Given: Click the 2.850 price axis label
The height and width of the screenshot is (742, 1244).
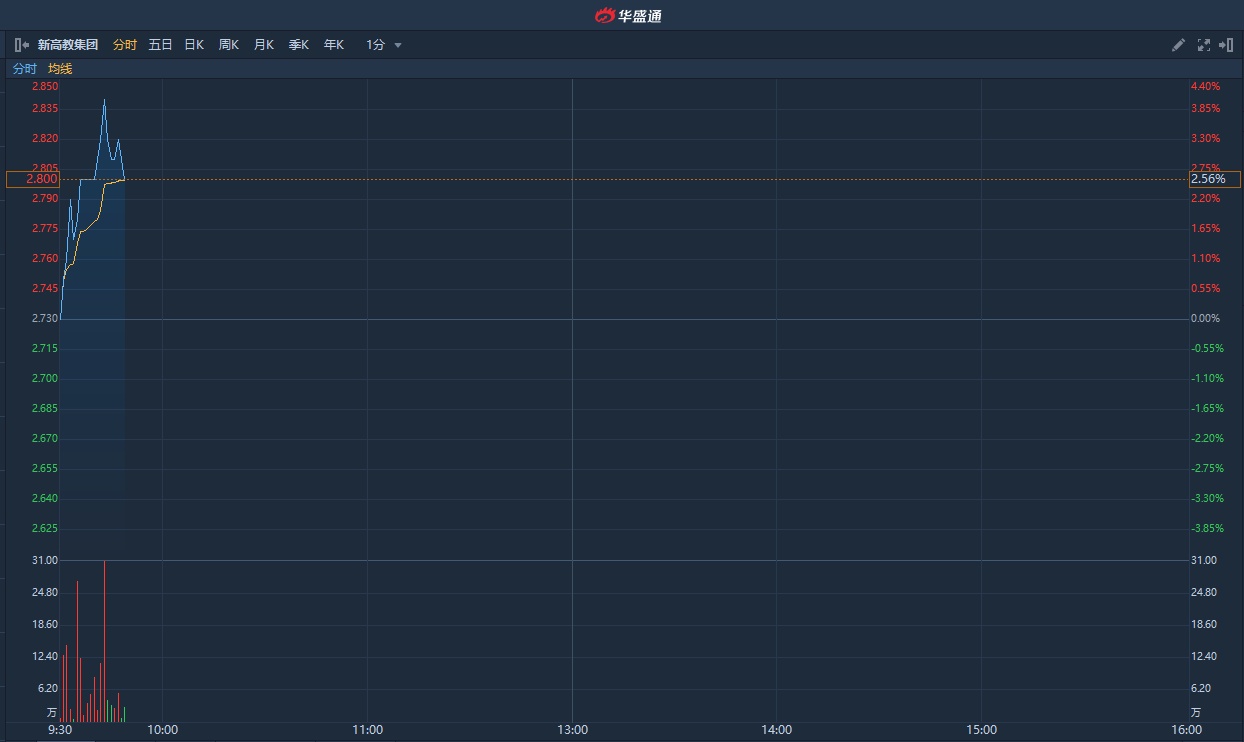Looking at the screenshot, I should (x=45, y=86).
